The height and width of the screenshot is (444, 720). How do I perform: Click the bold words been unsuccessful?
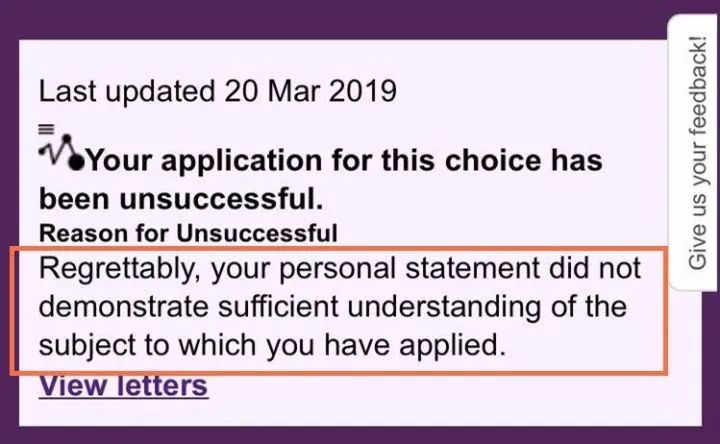[181, 199]
